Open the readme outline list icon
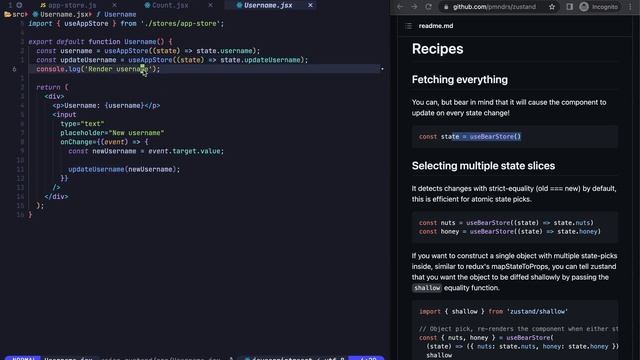 point(409,26)
